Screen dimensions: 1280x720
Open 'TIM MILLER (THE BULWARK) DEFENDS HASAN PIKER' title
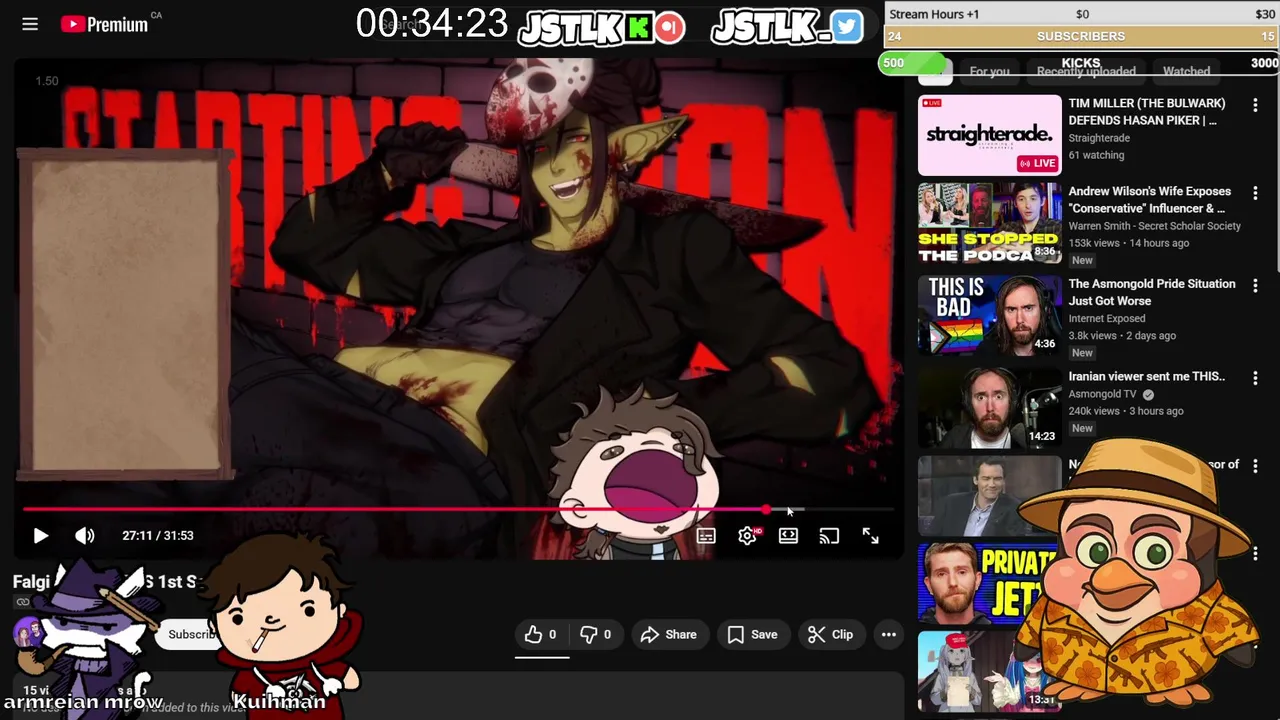coord(1146,111)
